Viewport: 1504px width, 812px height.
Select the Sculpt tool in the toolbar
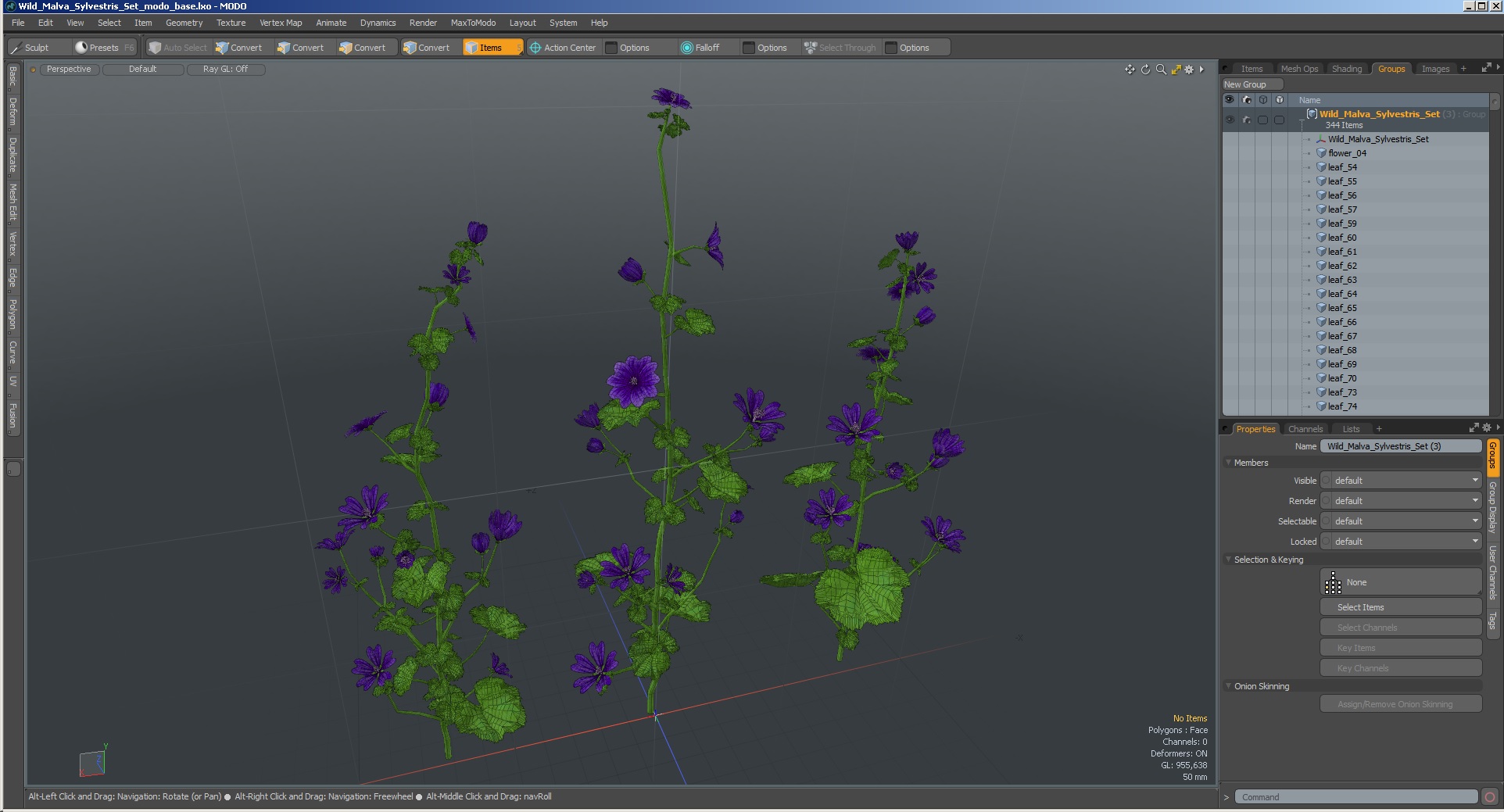click(x=39, y=48)
